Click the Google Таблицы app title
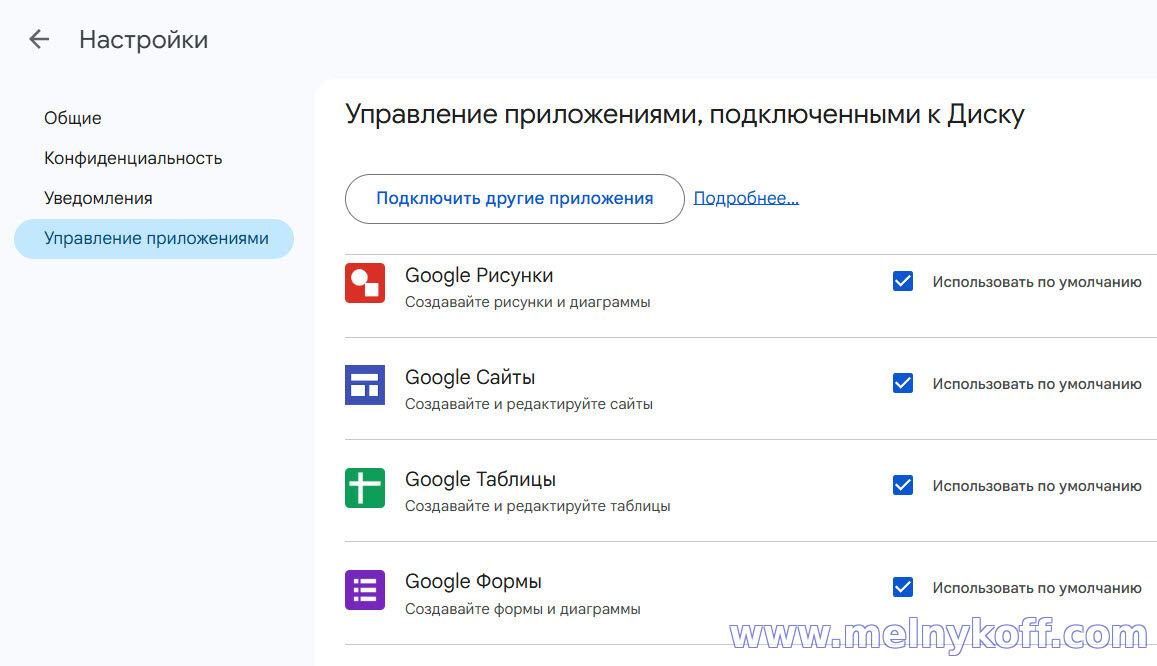This screenshot has width=1157, height=666. tap(480, 479)
